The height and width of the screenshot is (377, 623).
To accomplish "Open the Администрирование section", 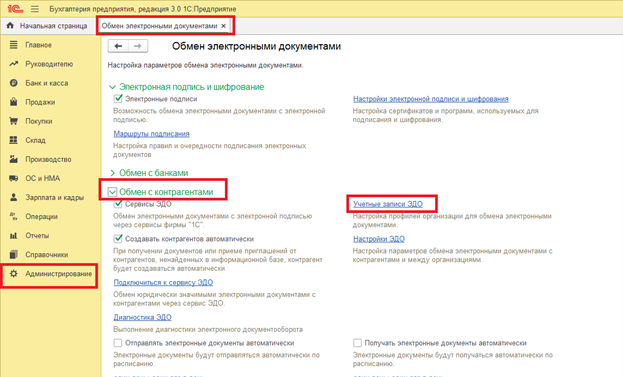I will (x=59, y=274).
